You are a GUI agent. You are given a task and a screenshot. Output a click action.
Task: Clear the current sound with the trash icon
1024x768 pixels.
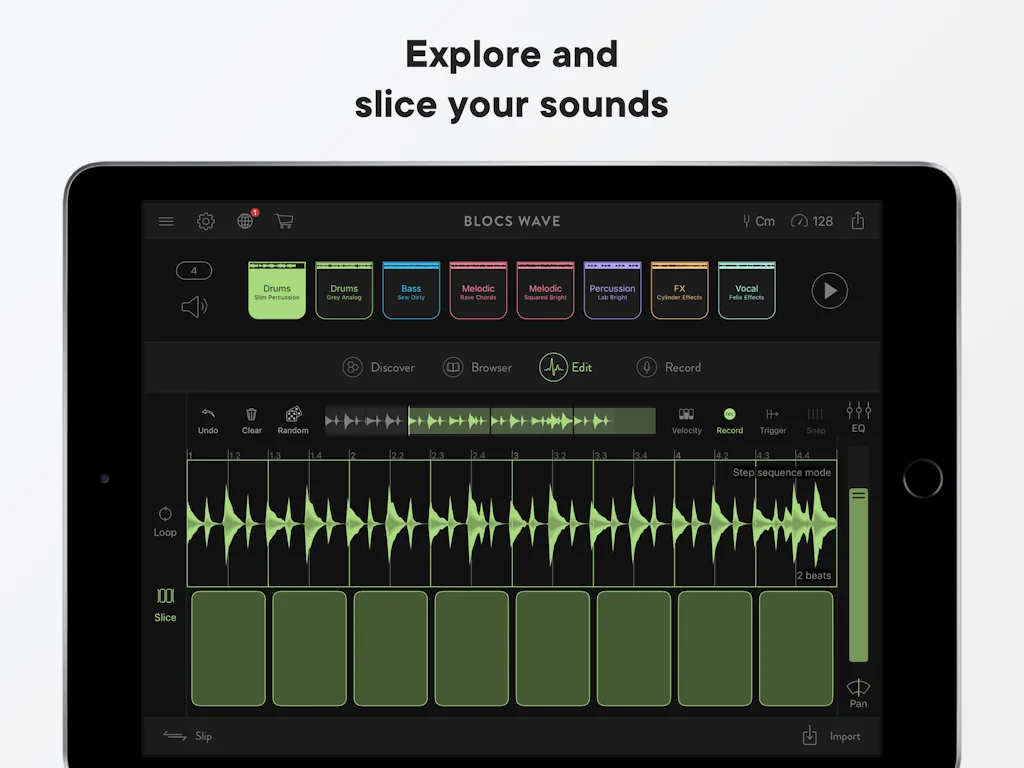point(251,419)
